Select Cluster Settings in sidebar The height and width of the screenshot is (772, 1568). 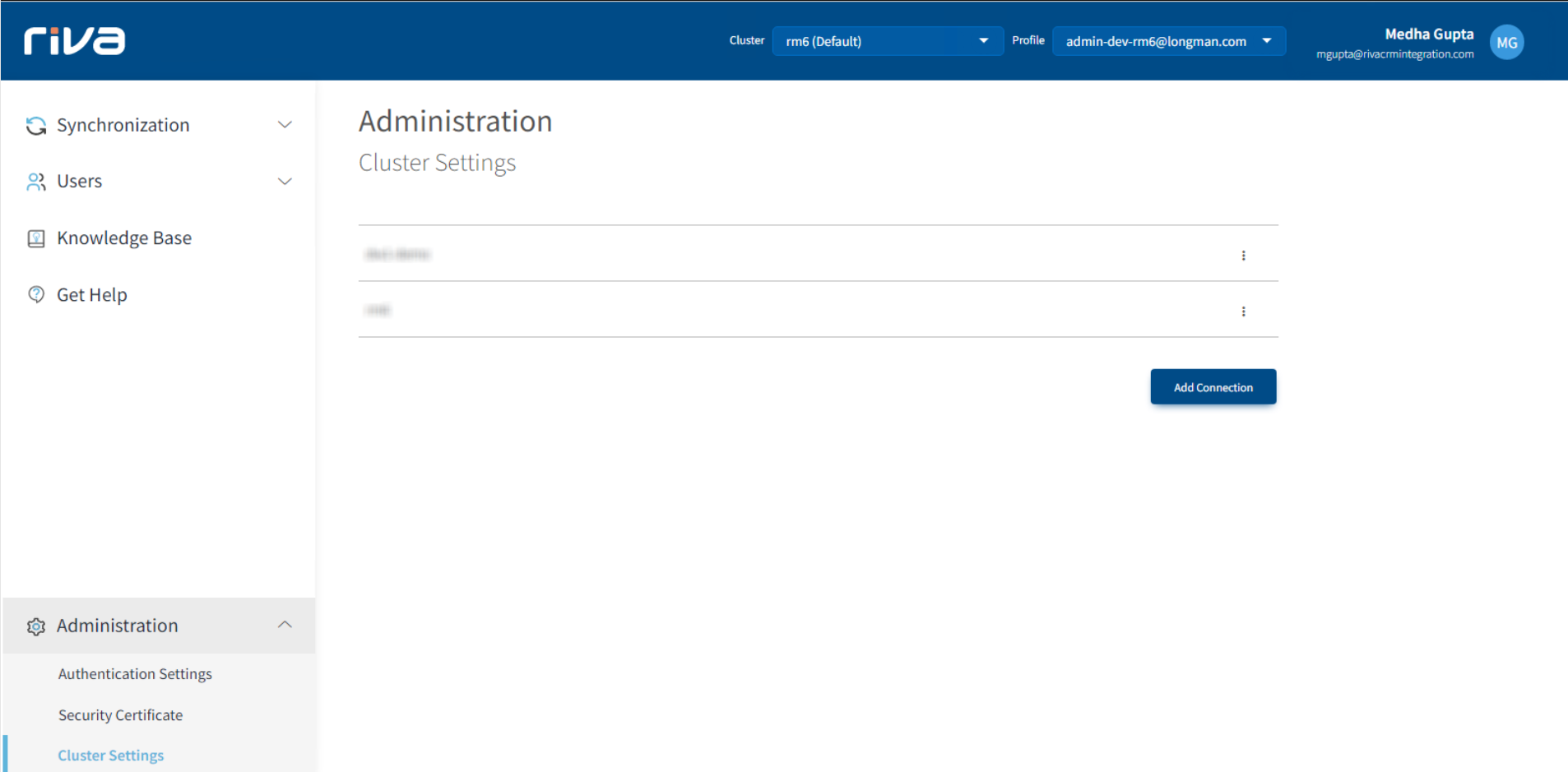(x=111, y=756)
